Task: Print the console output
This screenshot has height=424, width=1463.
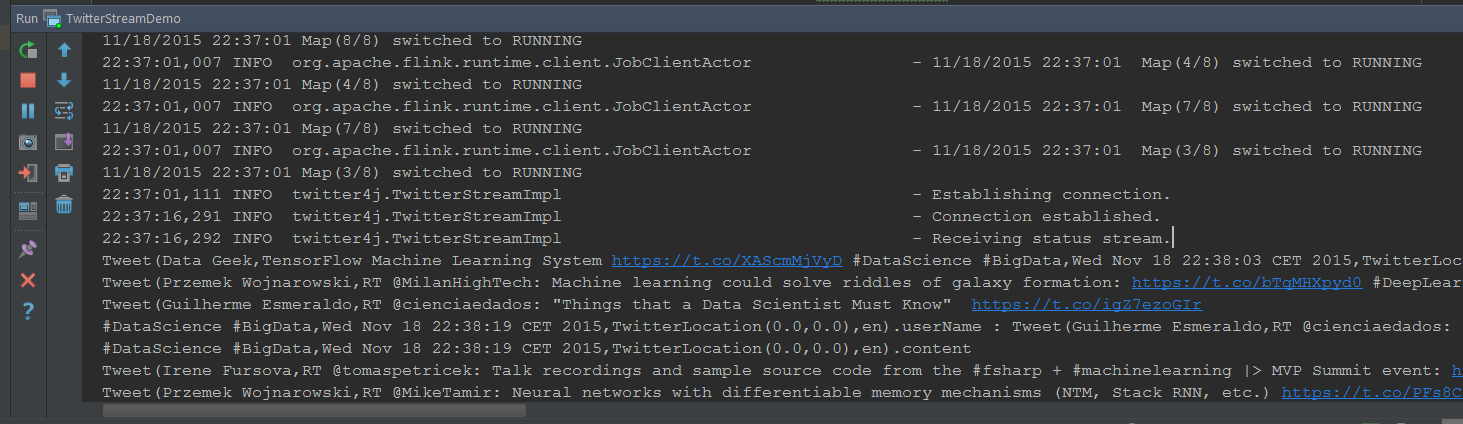Action: 64,173
